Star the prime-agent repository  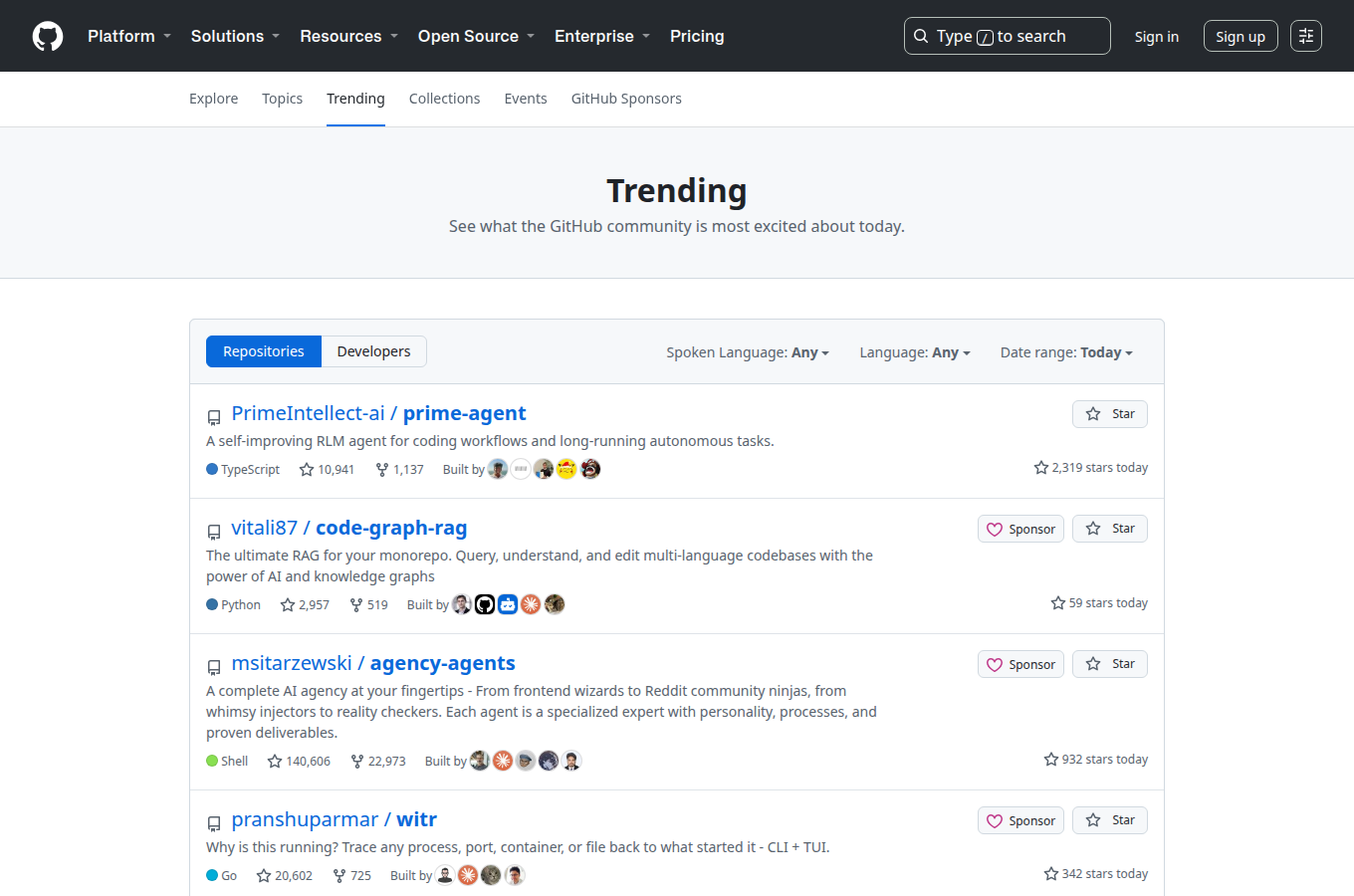(1110, 414)
